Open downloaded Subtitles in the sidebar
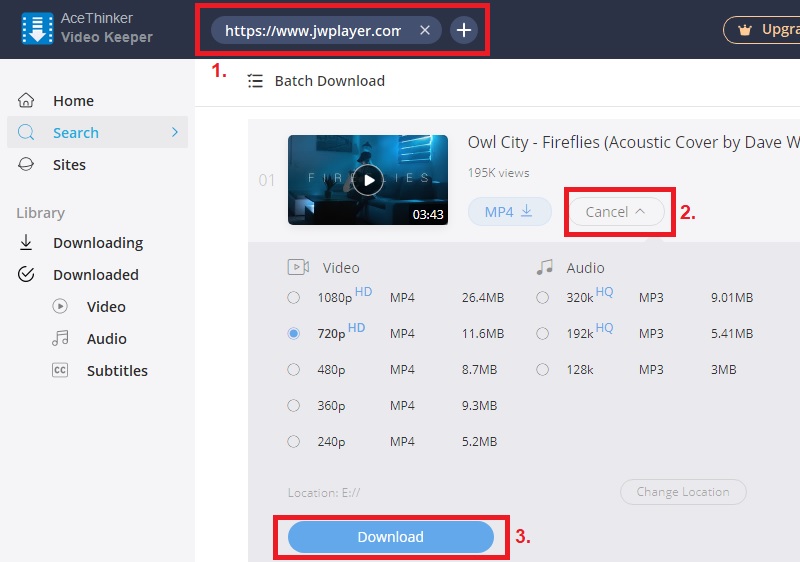The image size is (800, 562). (x=117, y=371)
